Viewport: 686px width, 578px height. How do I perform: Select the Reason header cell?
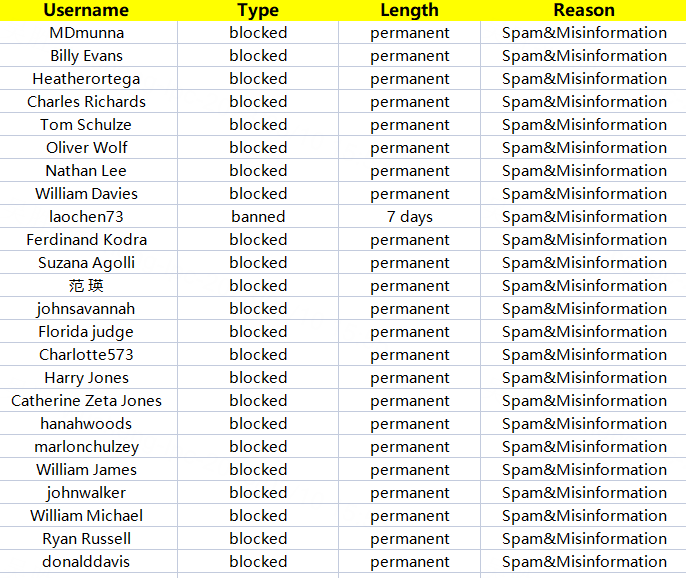point(584,10)
